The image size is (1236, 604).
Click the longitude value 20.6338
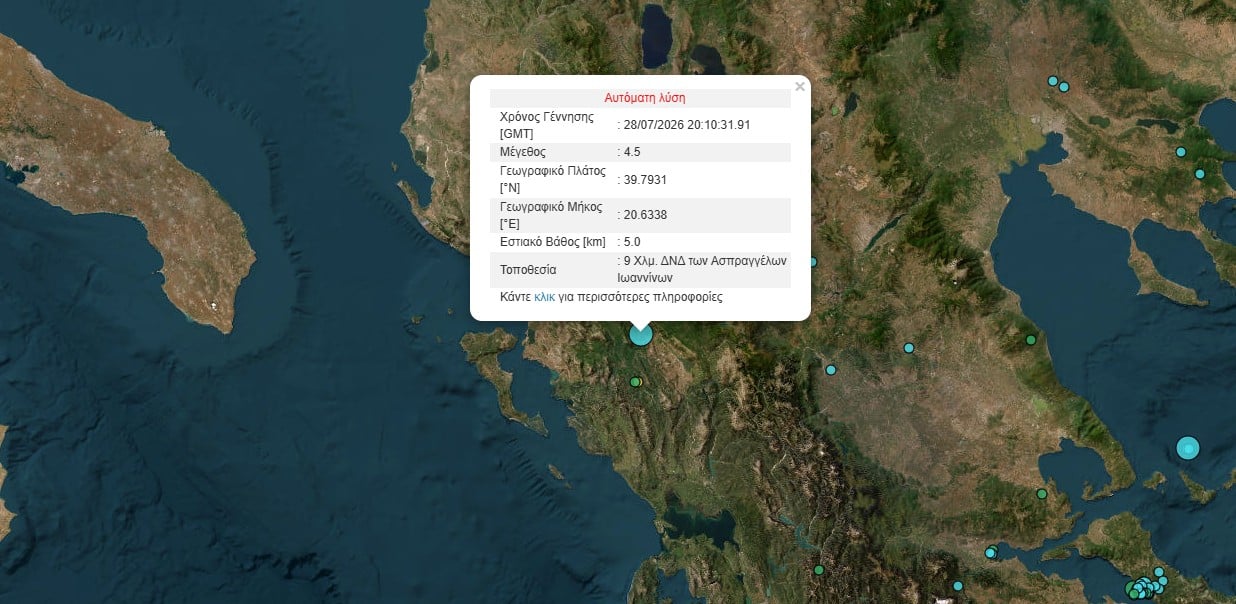(645, 215)
